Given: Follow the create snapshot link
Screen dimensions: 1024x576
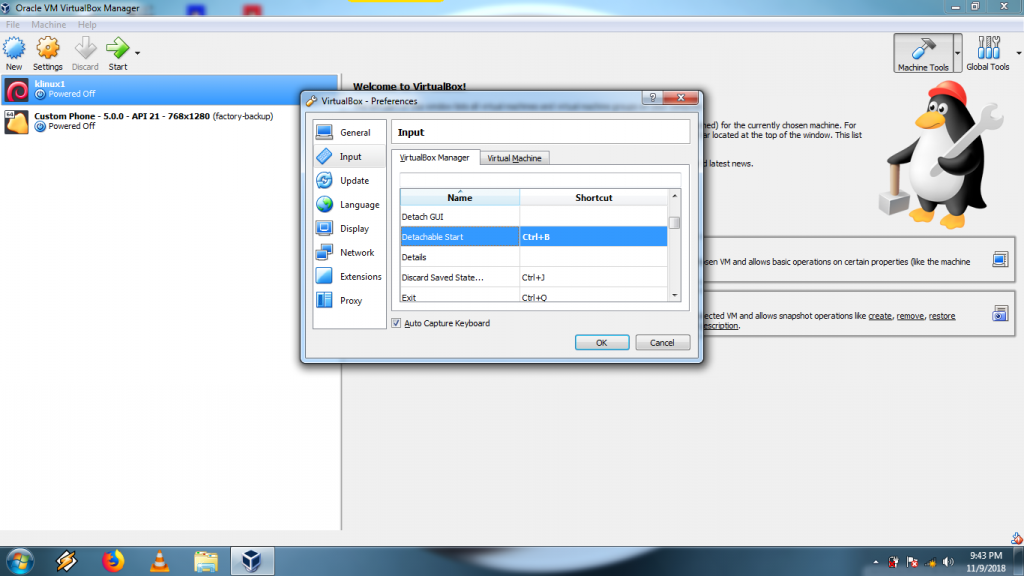Looking at the screenshot, I should (x=880, y=316).
